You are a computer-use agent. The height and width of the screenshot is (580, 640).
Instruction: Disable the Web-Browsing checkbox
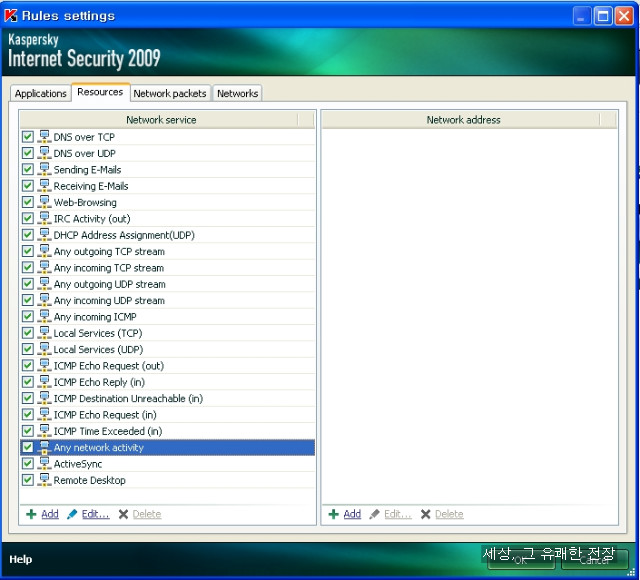27,202
